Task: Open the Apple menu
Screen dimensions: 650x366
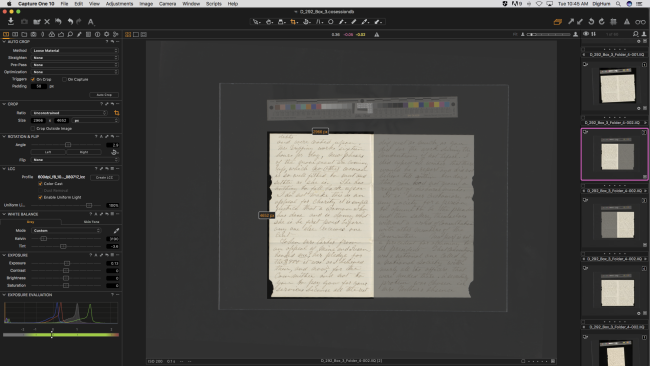Action: pos(9,4)
